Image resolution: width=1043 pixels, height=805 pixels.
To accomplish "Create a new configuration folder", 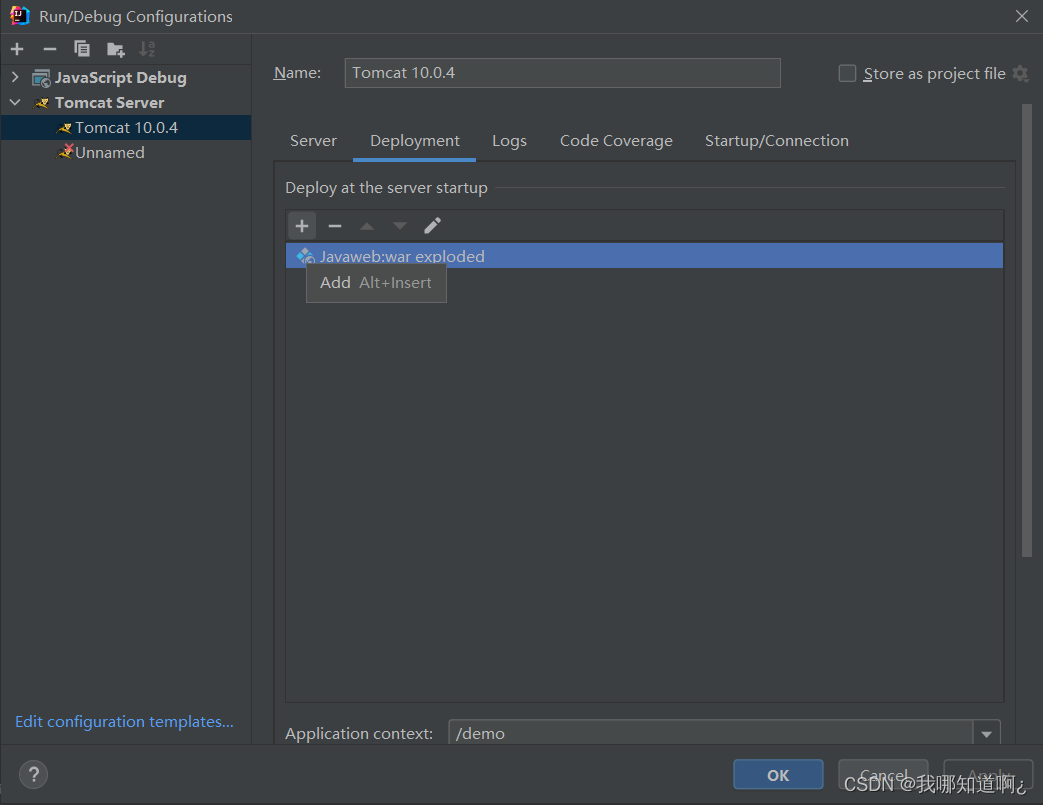I will (115, 49).
